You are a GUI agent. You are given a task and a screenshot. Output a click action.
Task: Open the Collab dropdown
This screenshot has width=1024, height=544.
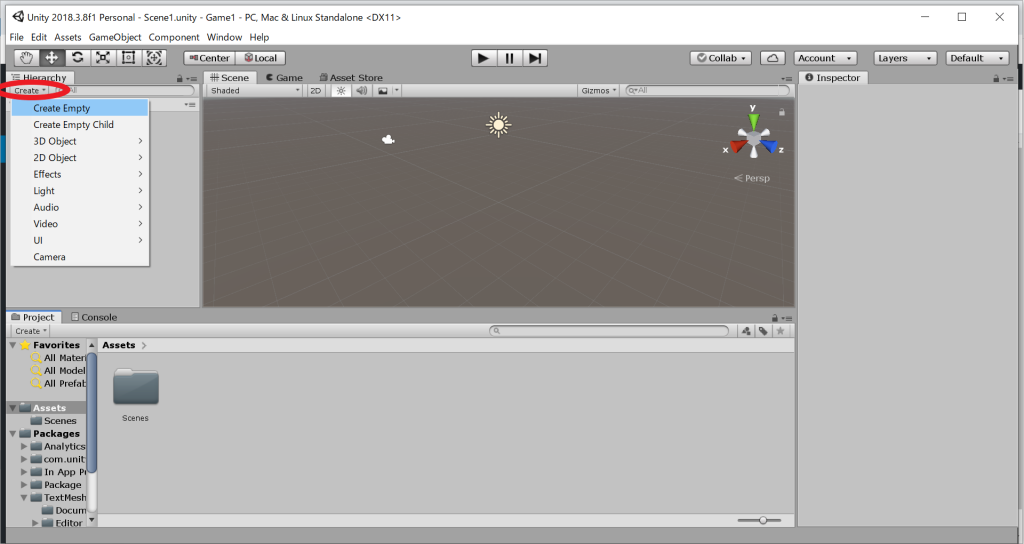(x=721, y=58)
